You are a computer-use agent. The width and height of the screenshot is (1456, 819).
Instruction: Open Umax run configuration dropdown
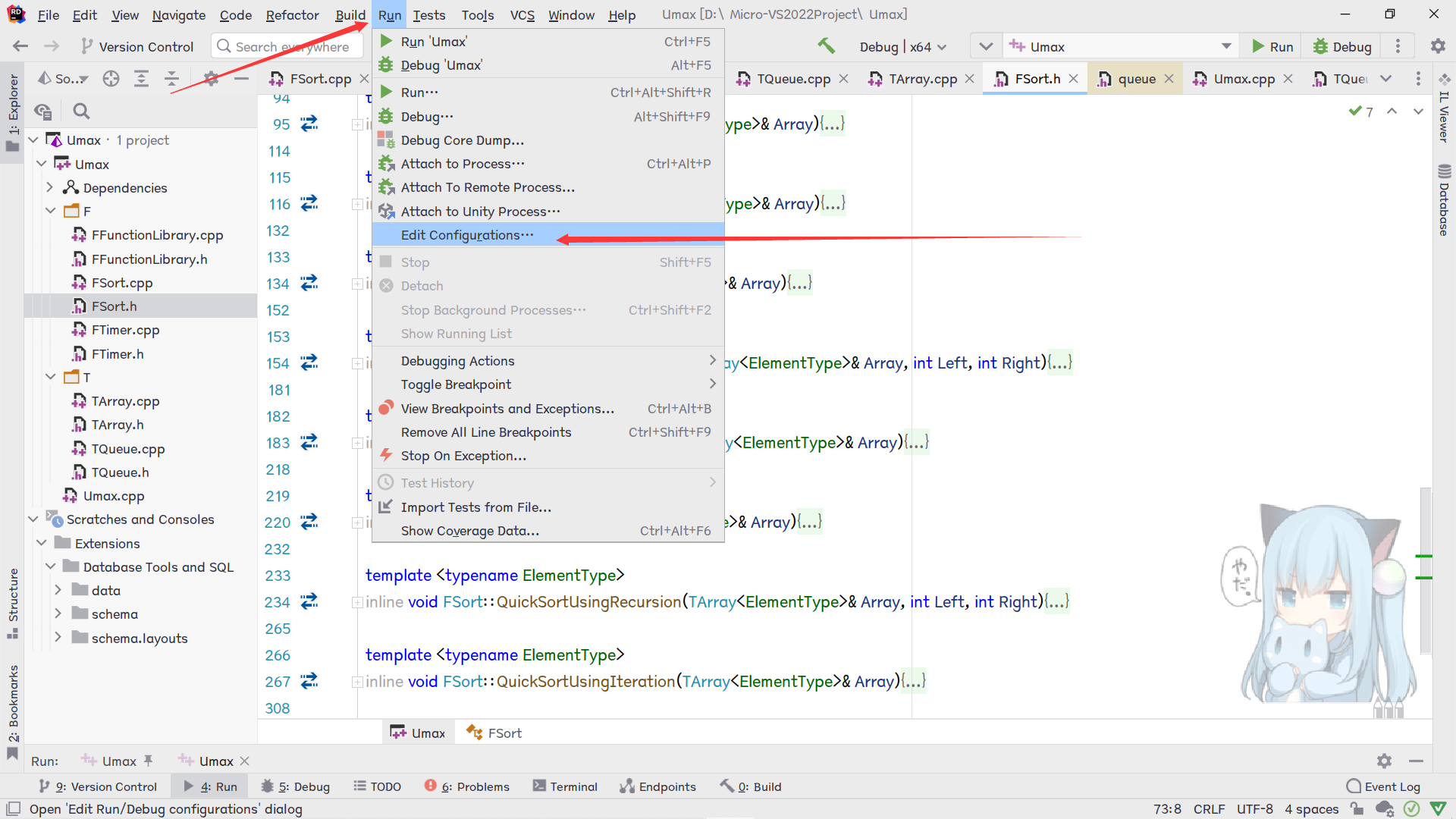(x=1226, y=46)
